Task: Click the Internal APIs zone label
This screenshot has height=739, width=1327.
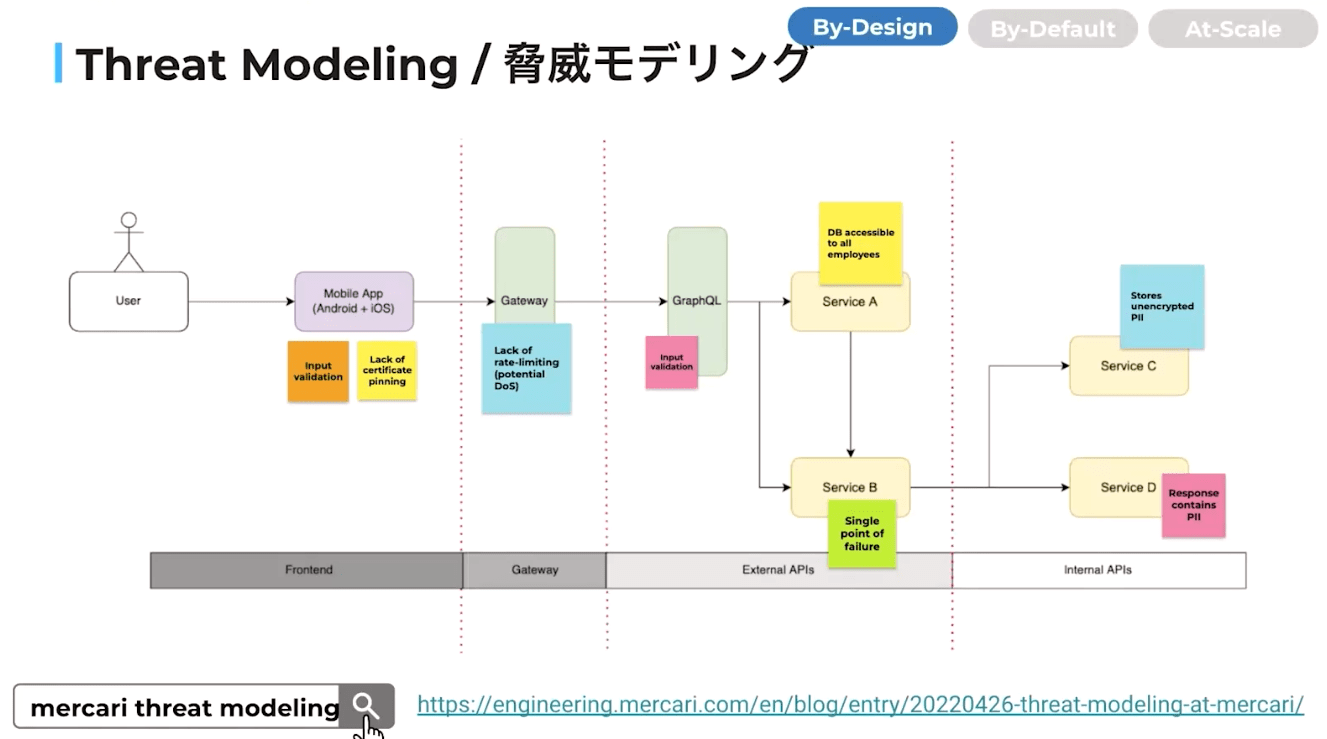Action: pos(1098,570)
